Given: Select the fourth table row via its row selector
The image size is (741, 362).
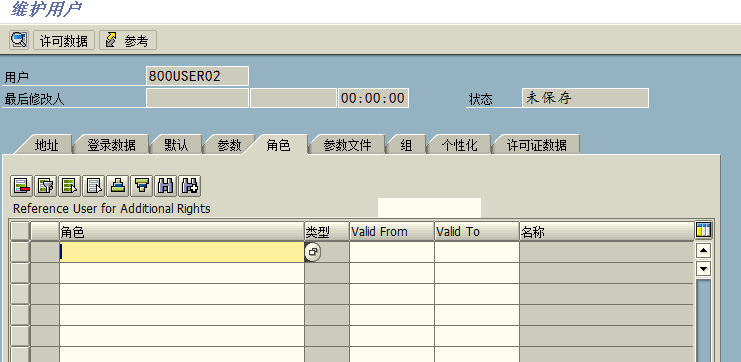Looking at the screenshot, I should 20,315.
